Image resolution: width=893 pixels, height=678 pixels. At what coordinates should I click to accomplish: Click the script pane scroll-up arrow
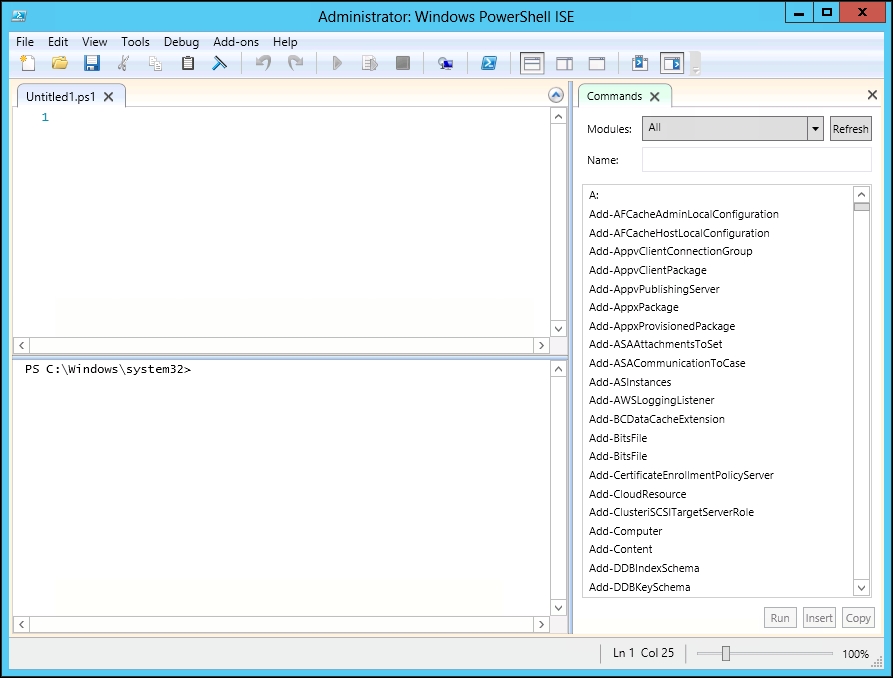click(558, 117)
